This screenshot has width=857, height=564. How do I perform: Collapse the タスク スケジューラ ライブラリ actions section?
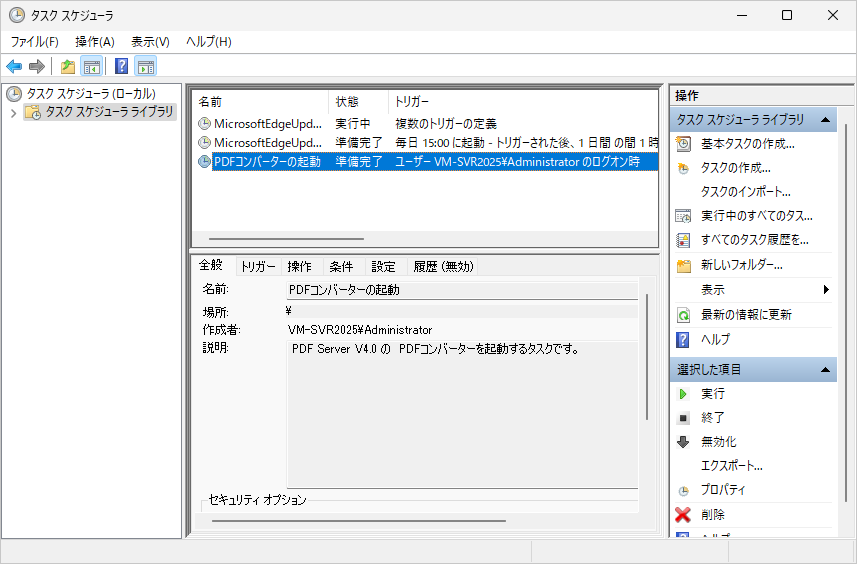click(x=825, y=120)
